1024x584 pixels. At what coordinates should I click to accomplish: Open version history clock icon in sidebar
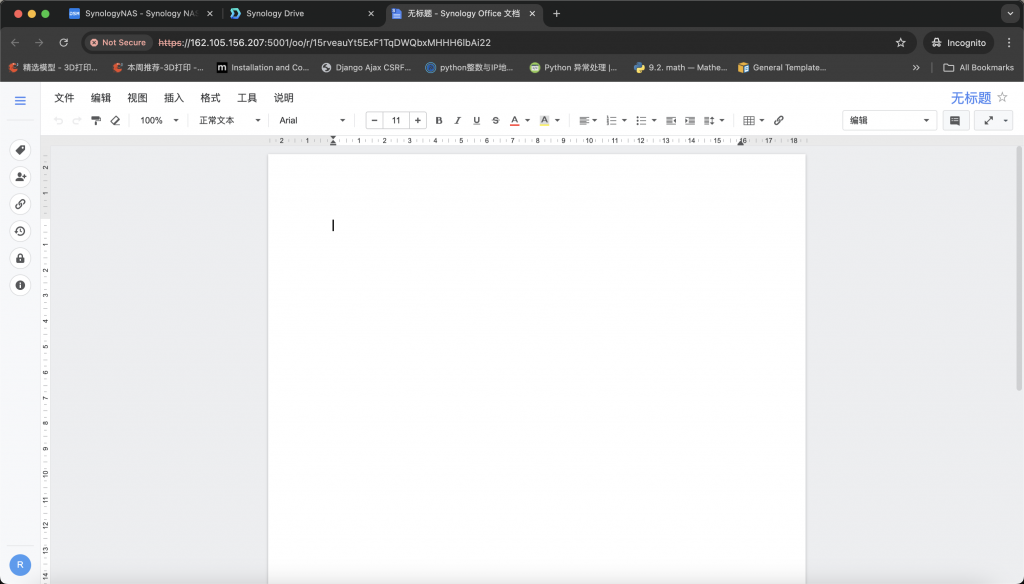coord(20,231)
